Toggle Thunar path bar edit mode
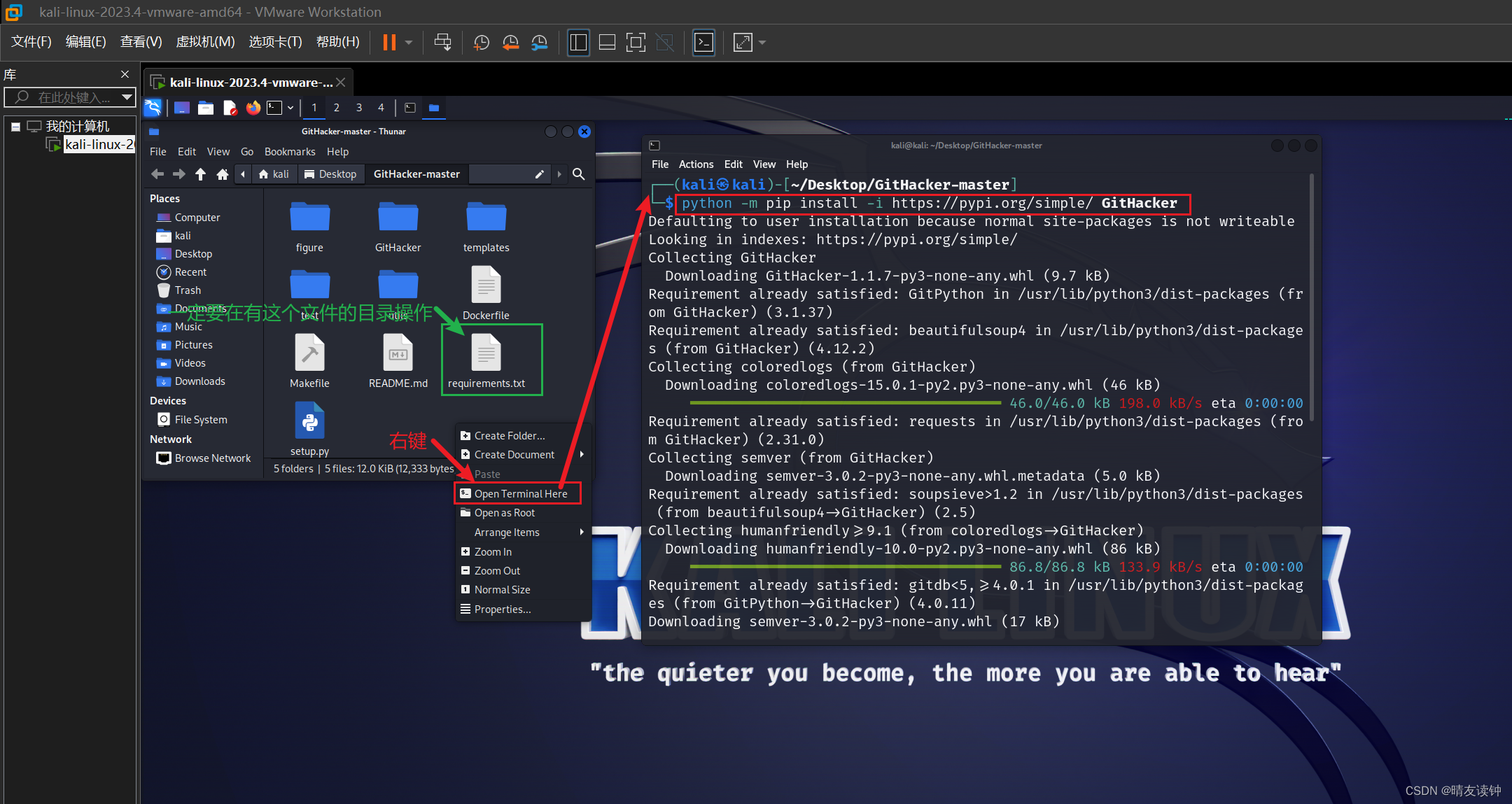This screenshot has width=1512, height=804. pos(539,174)
